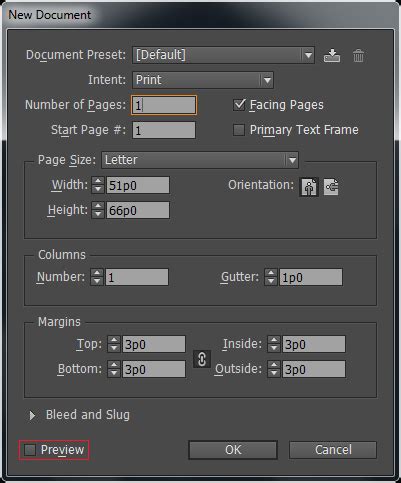This screenshot has width=401, height=483.
Task: Click the Save Document Preset icon
Action: [332, 55]
